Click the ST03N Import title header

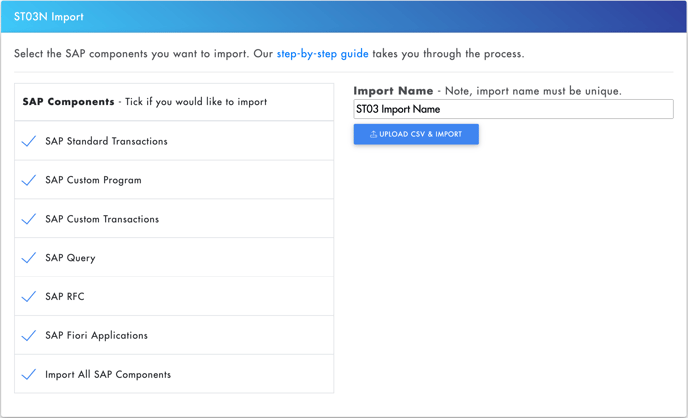[x=49, y=17]
